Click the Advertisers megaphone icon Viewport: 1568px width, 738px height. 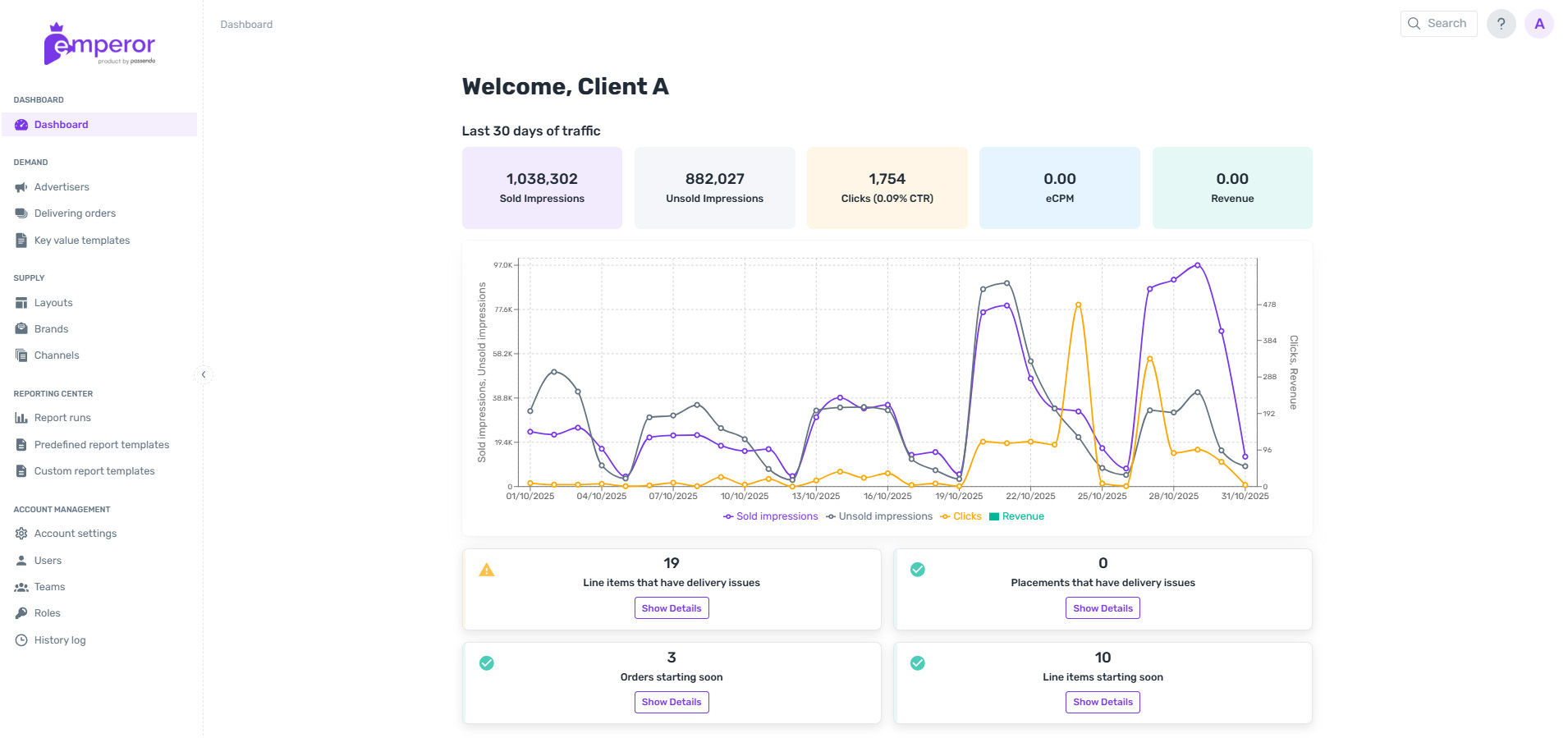(21, 187)
